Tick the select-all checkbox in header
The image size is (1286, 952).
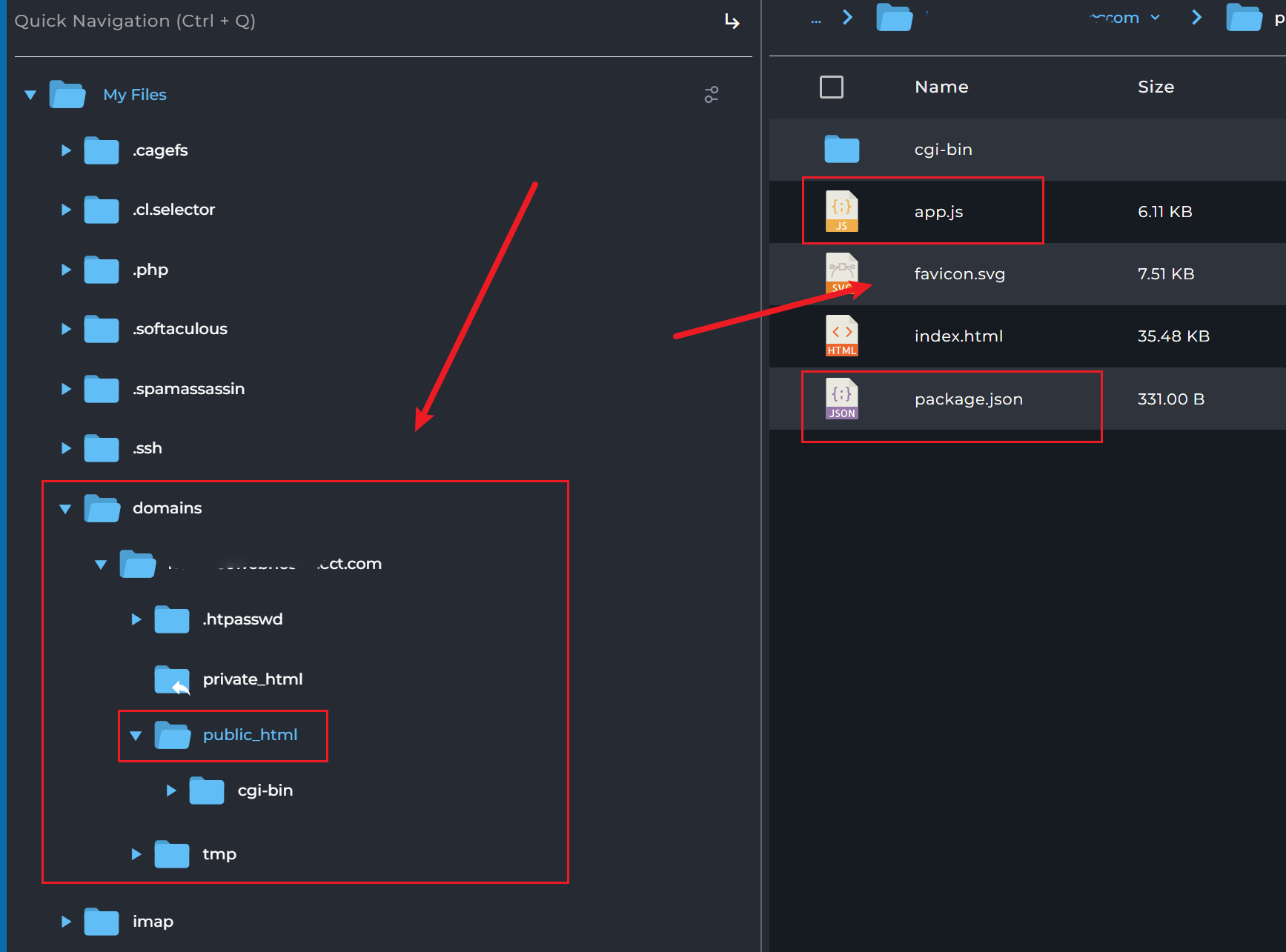coord(831,87)
